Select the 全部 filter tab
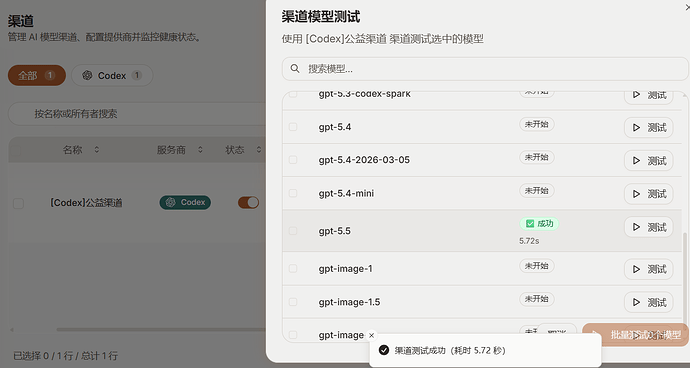 pos(37,76)
